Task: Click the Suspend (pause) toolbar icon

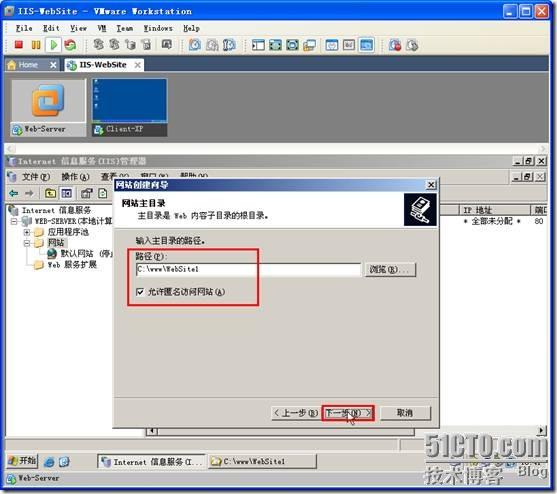Action: click(36, 45)
